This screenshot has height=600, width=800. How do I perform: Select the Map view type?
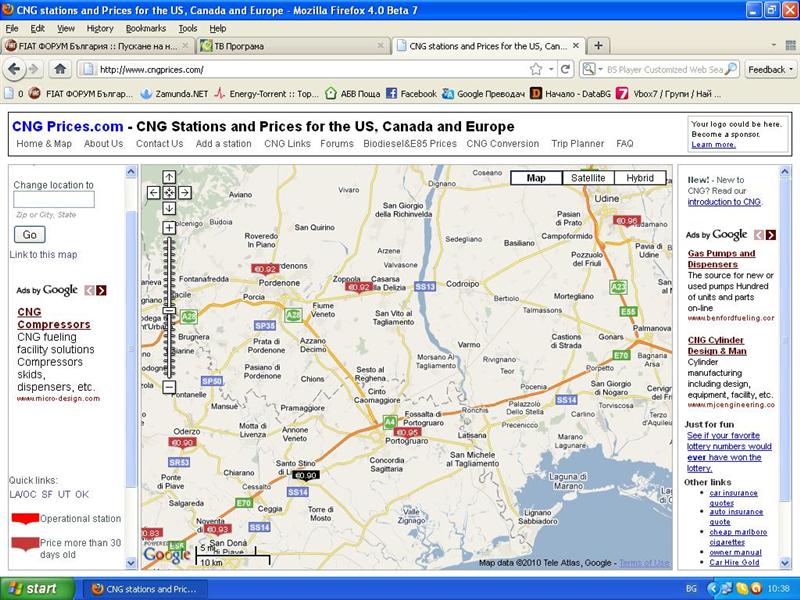(536, 178)
